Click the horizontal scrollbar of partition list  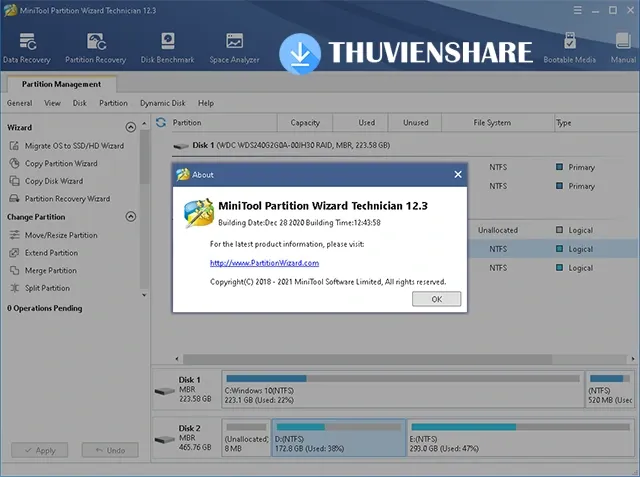[x=367, y=359]
